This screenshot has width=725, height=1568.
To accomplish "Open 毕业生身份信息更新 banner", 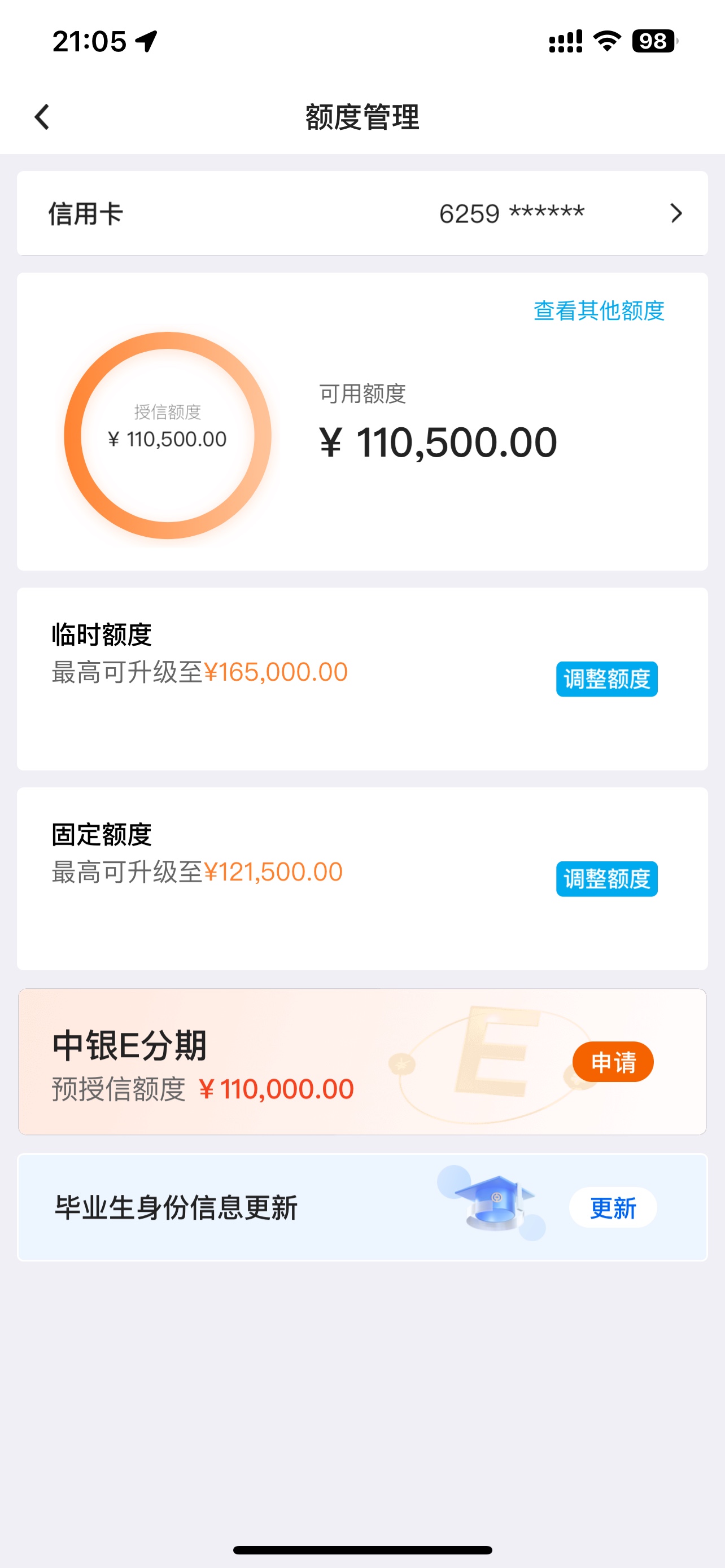I will pyautogui.click(x=362, y=1208).
